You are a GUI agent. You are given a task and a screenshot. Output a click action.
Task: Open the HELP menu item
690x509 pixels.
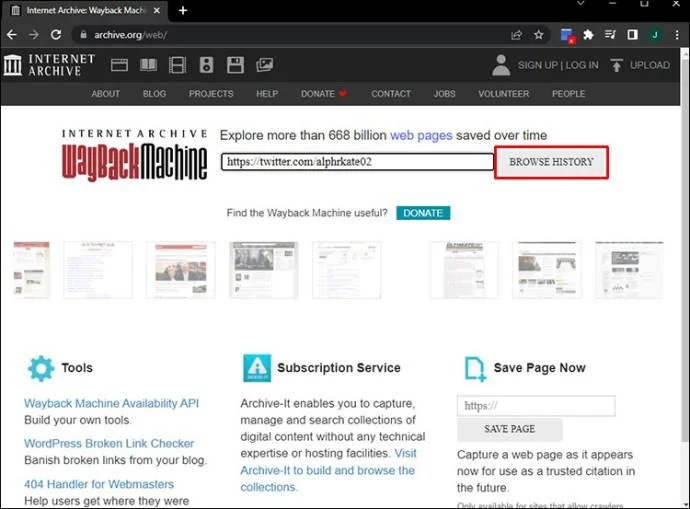(267, 94)
